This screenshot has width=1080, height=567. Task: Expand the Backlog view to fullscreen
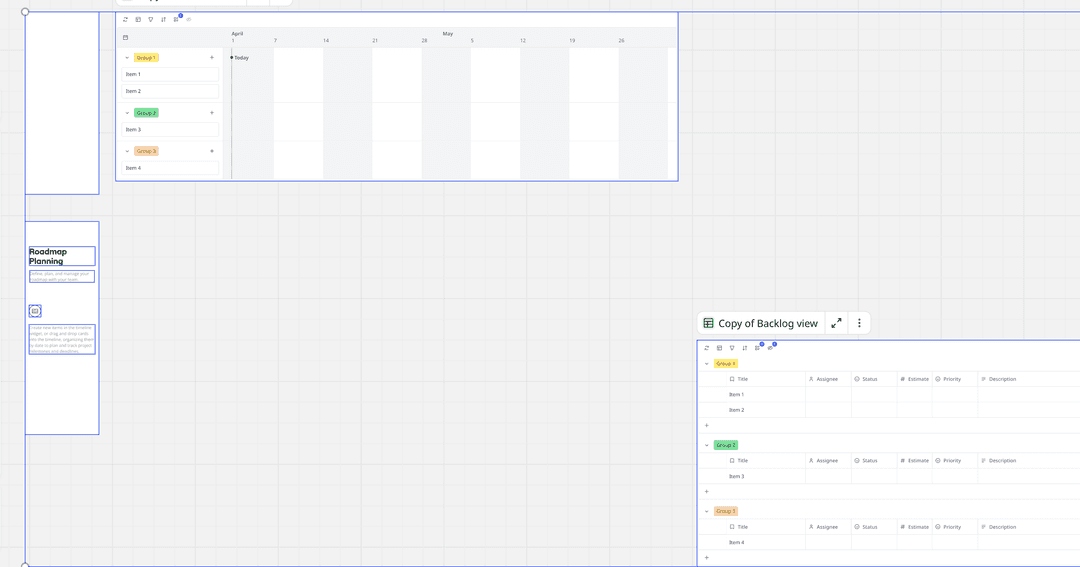[836, 323]
